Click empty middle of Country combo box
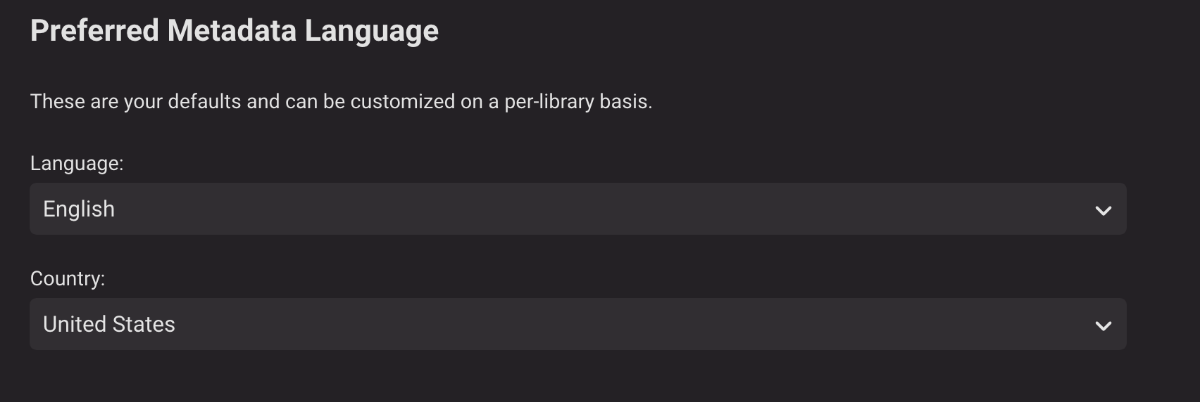The width and height of the screenshot is (1200, 402). [600, 324]
